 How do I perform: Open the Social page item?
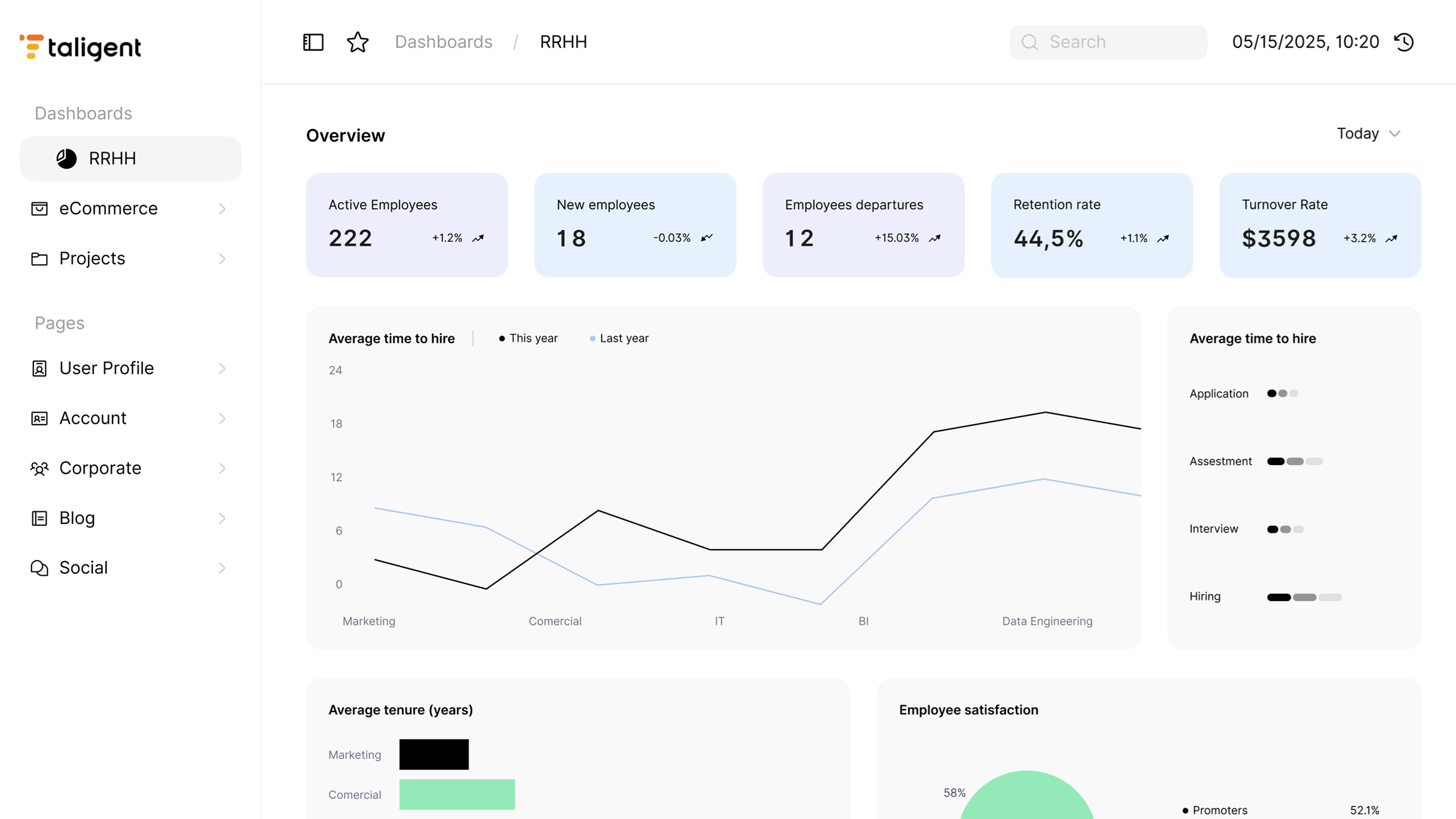[131, 568]
